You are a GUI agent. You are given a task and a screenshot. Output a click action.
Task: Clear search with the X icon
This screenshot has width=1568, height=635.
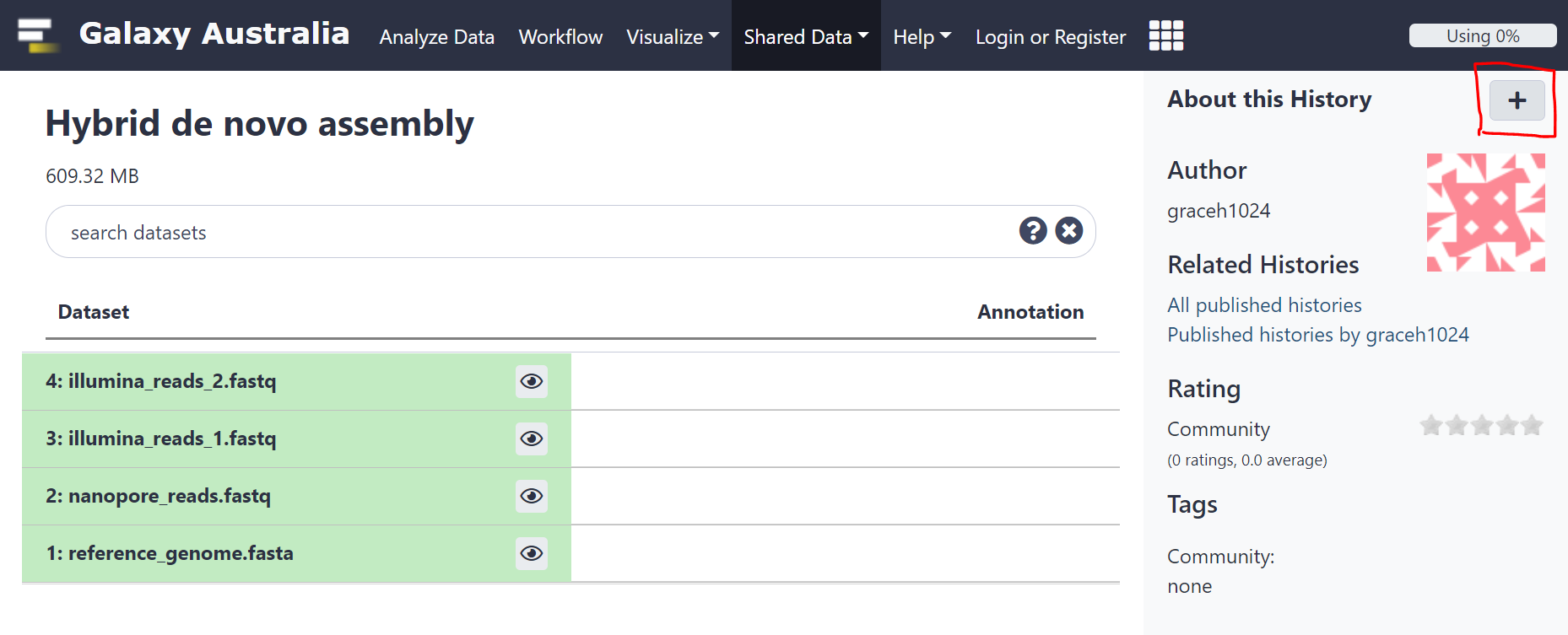click(1068, 231)
